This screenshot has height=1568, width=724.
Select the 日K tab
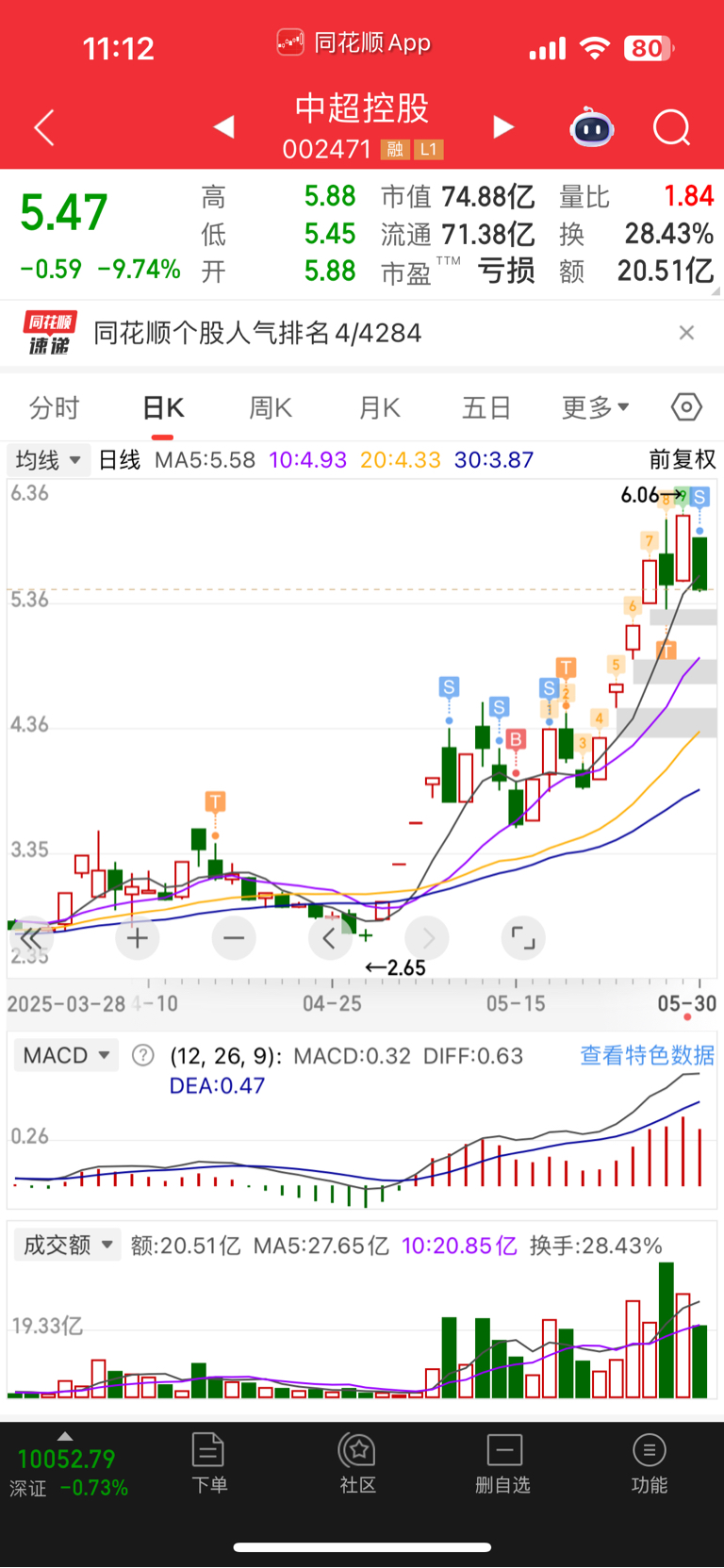(162, 407)
